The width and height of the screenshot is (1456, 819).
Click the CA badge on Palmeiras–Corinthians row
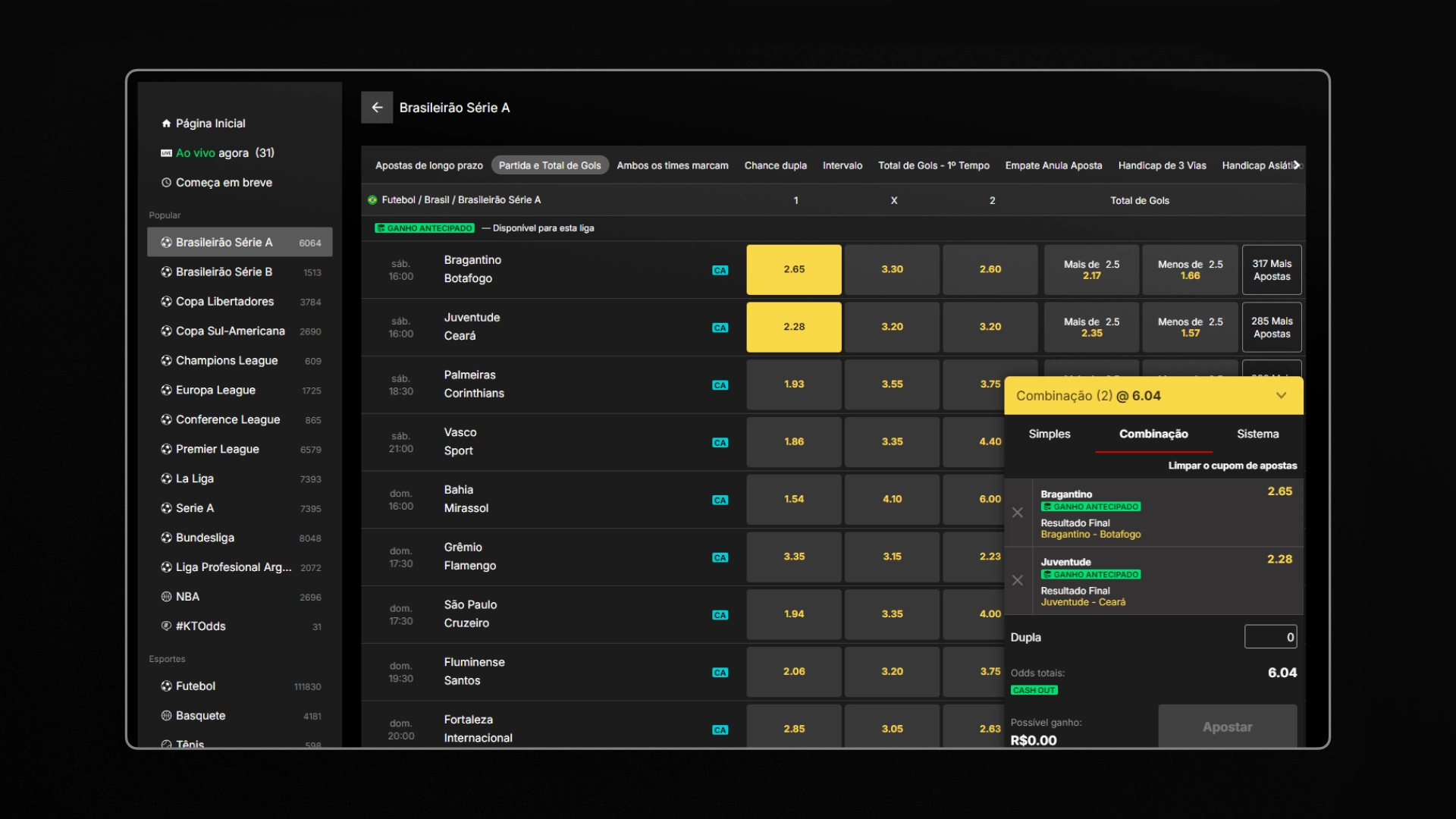(720, 386)
